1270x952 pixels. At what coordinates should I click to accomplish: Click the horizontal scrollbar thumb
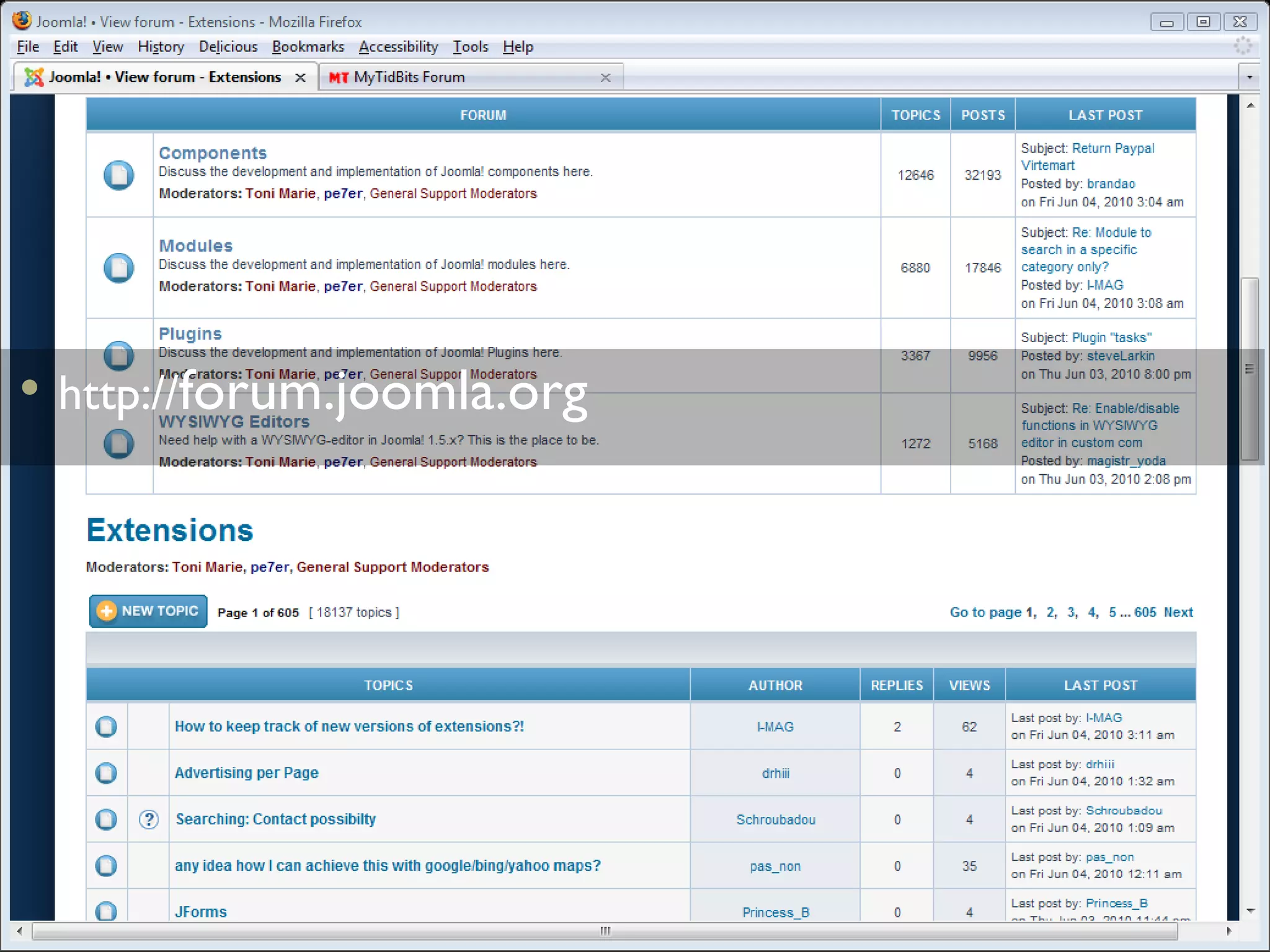pos(605,931)
